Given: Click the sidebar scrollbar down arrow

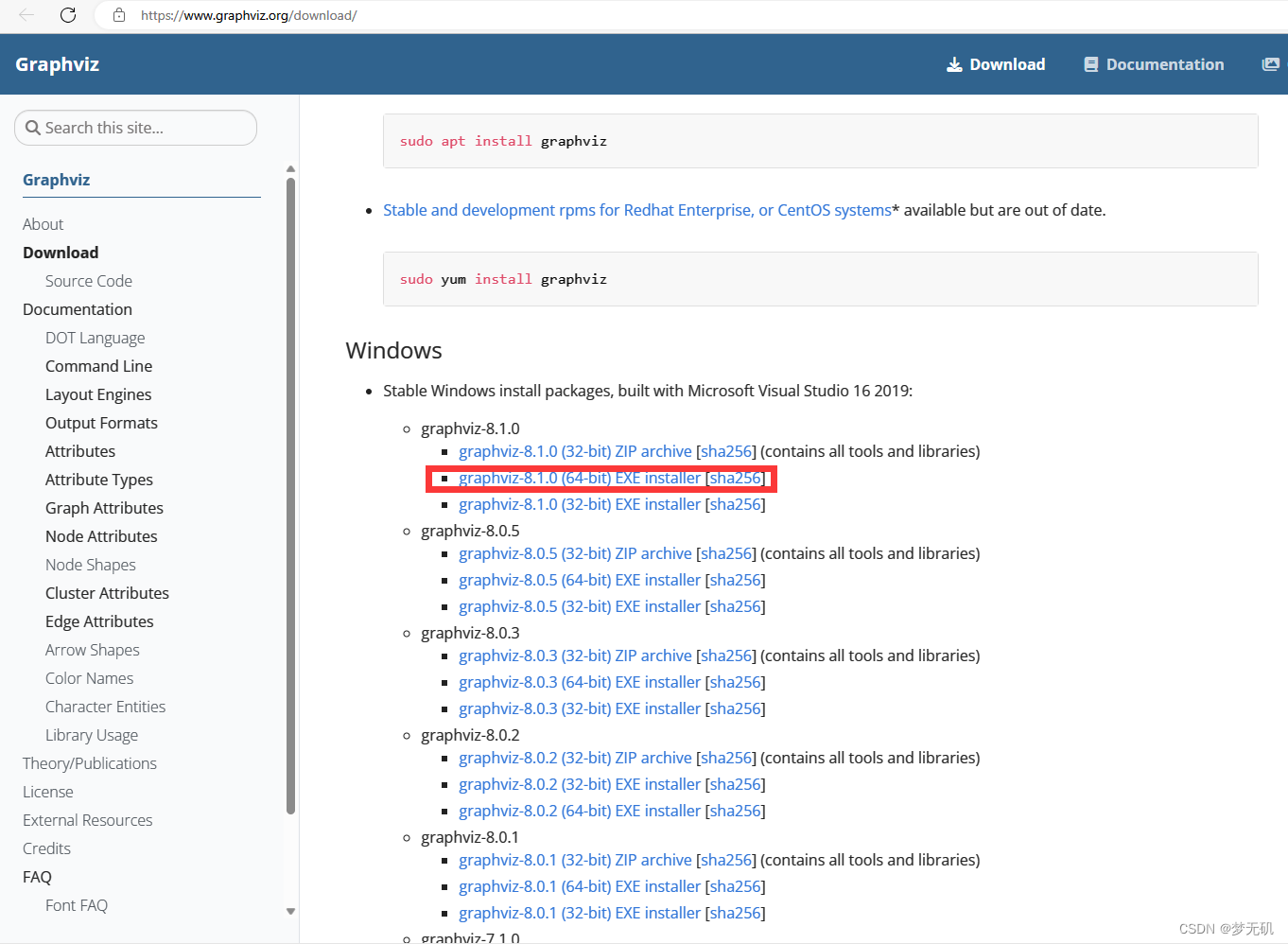Looking at the screenshot, I should 290,911.
